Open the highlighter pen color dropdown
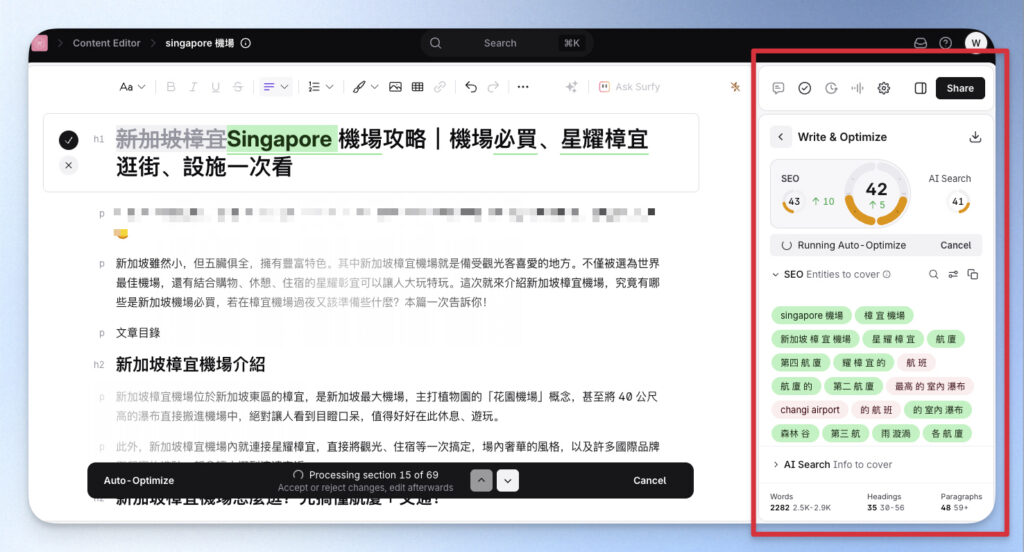Image resolution: width=1024 pixels, height=552 pixels. 365,87
